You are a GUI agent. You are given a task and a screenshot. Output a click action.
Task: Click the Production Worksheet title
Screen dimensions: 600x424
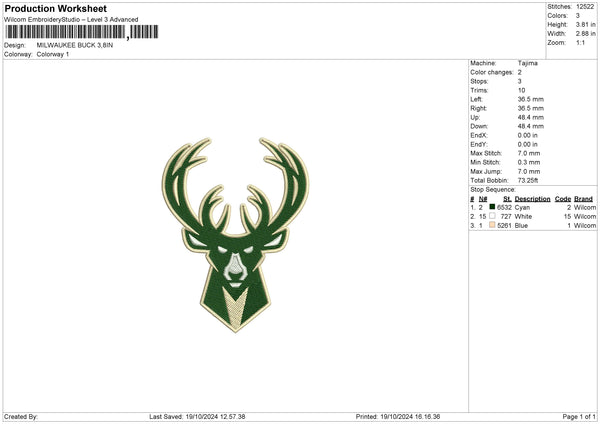click(x=55, y=8)
